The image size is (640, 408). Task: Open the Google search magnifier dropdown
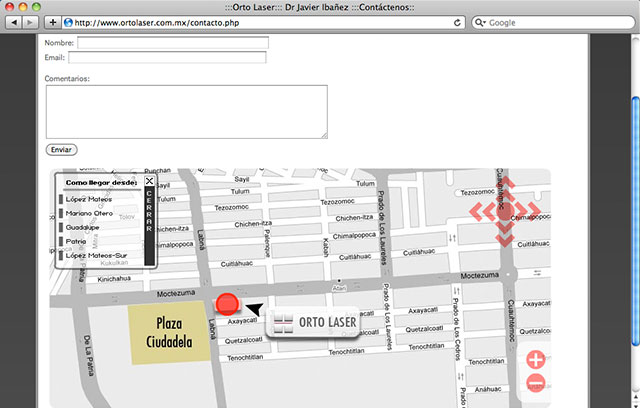(480, 22)
